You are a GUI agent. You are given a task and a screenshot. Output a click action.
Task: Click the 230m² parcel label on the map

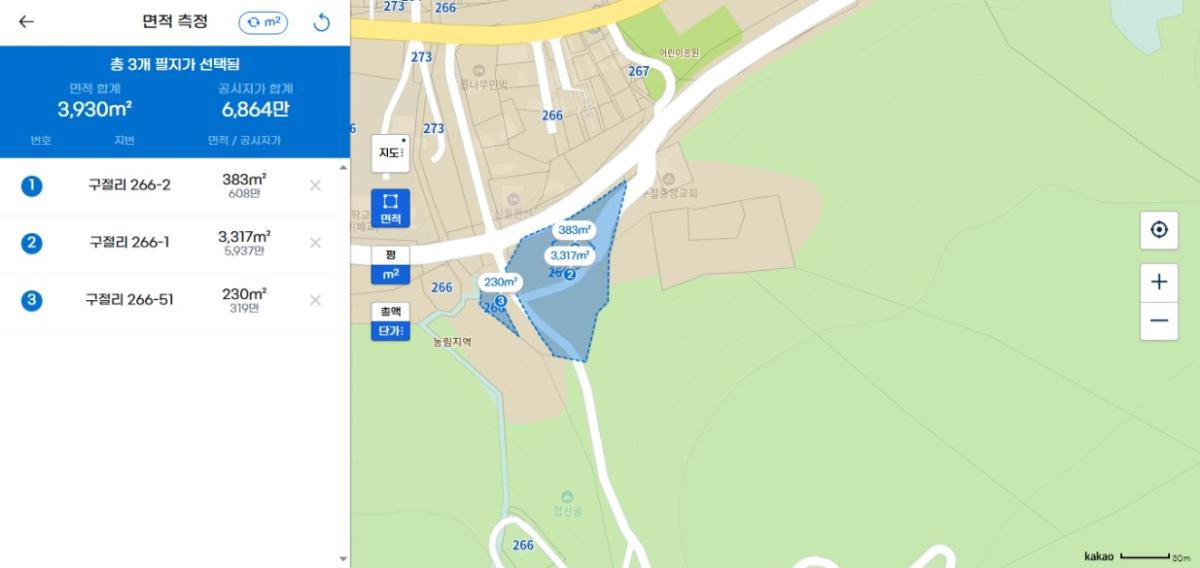pos(500,282)
